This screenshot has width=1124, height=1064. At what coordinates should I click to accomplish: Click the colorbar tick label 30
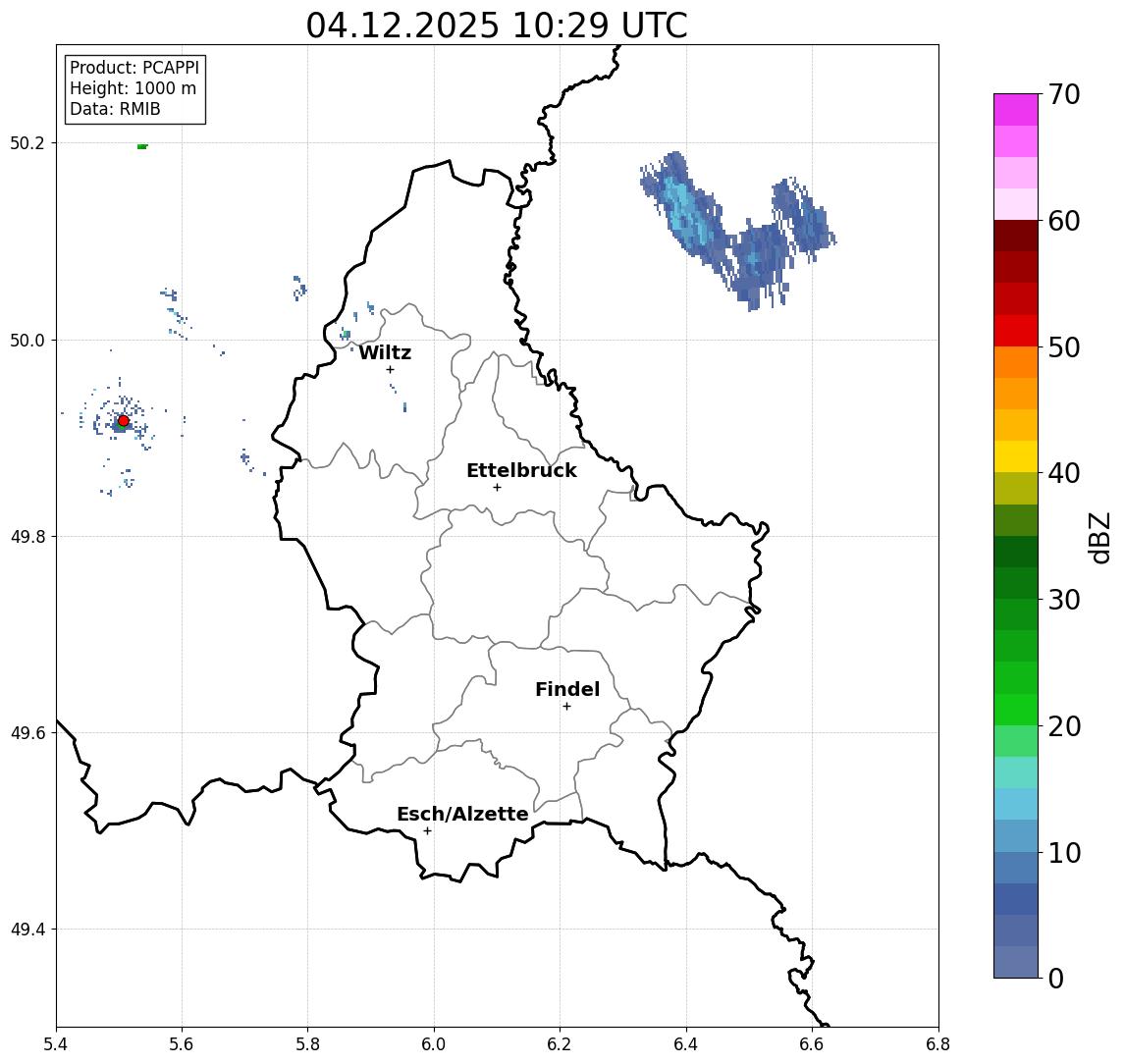coord(1064,600)
